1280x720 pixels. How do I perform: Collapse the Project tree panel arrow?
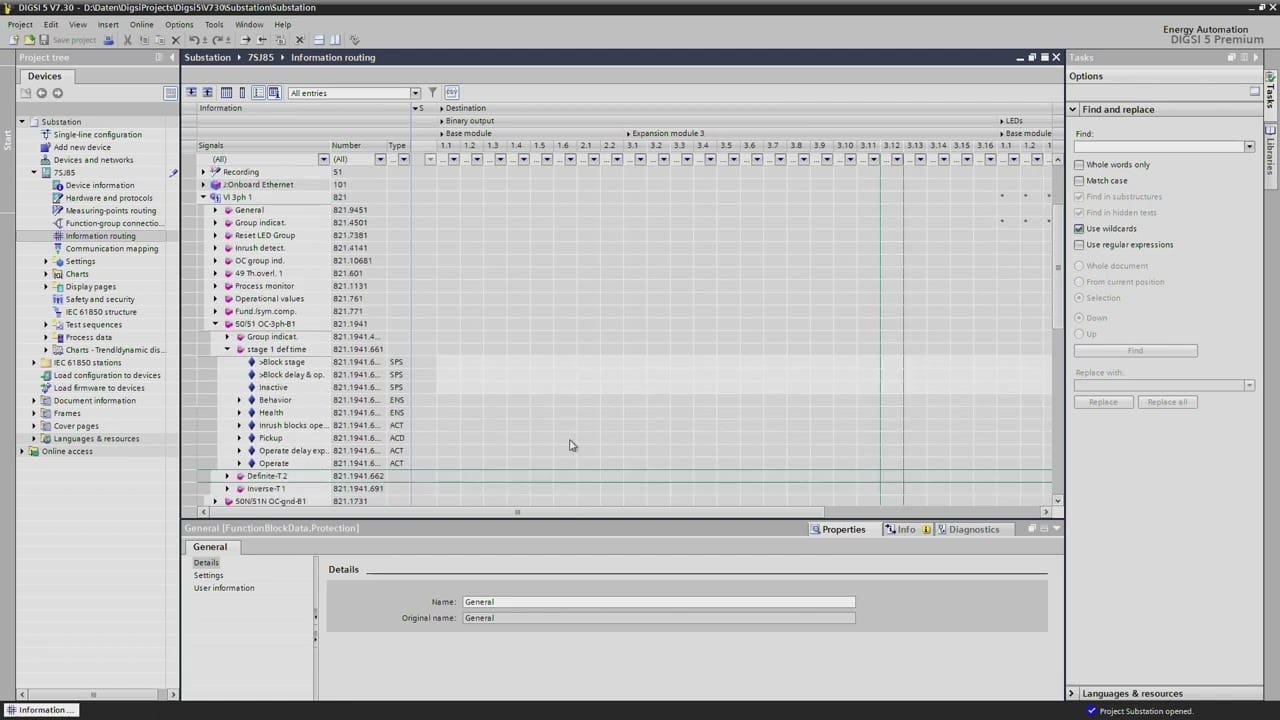(x=172, y=57)
